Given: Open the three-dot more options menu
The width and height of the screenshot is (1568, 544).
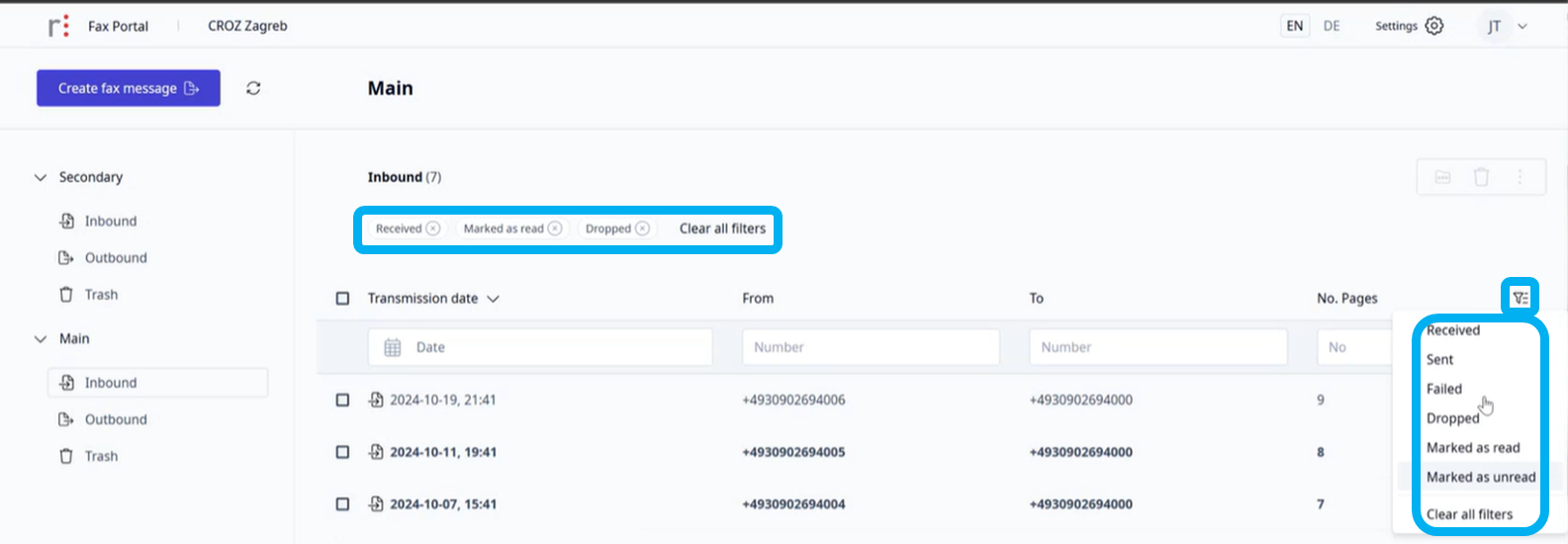Looking at the screenshot, I should tap(1520, 177).
